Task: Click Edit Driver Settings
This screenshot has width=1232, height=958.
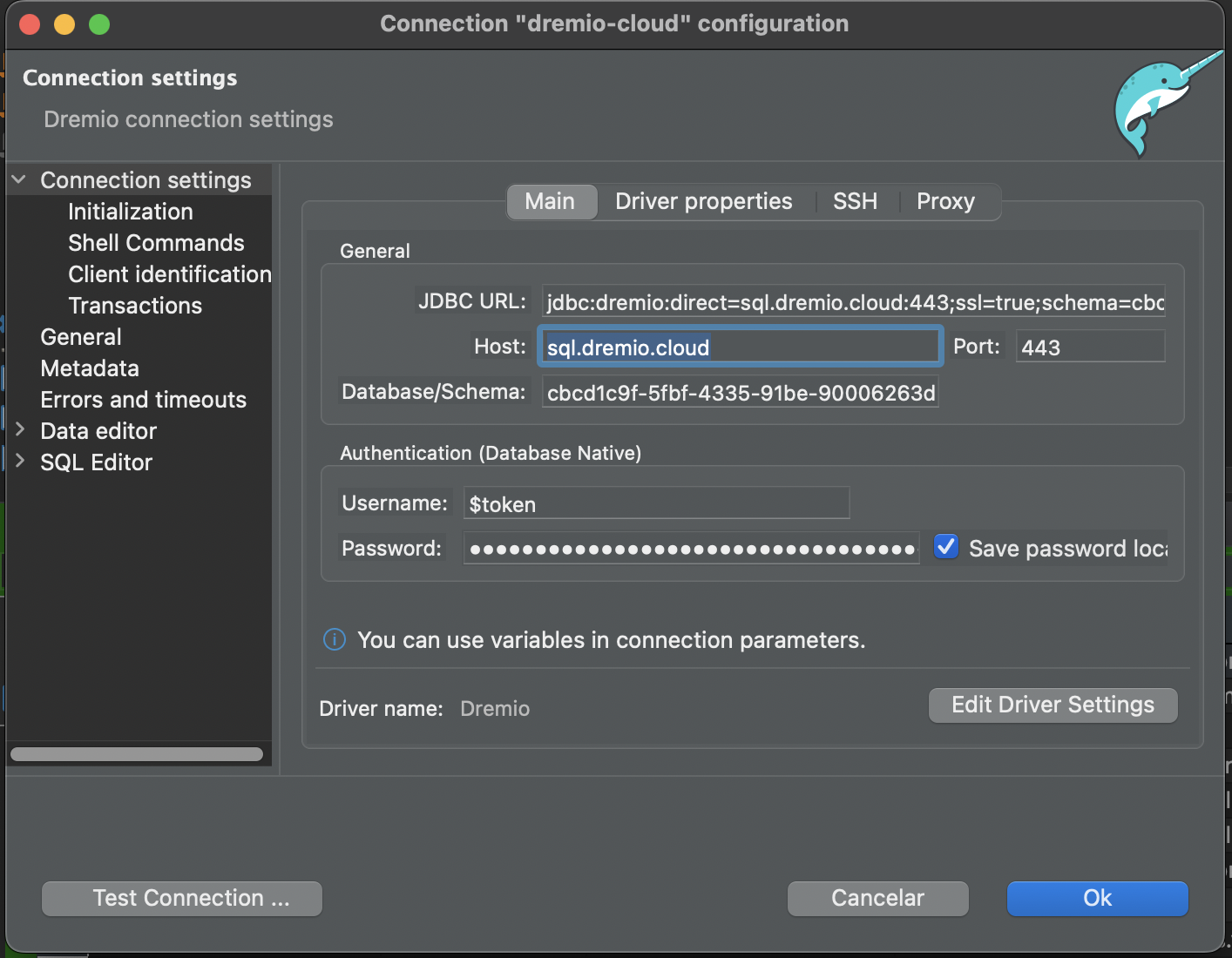Action: (1052, 705)
